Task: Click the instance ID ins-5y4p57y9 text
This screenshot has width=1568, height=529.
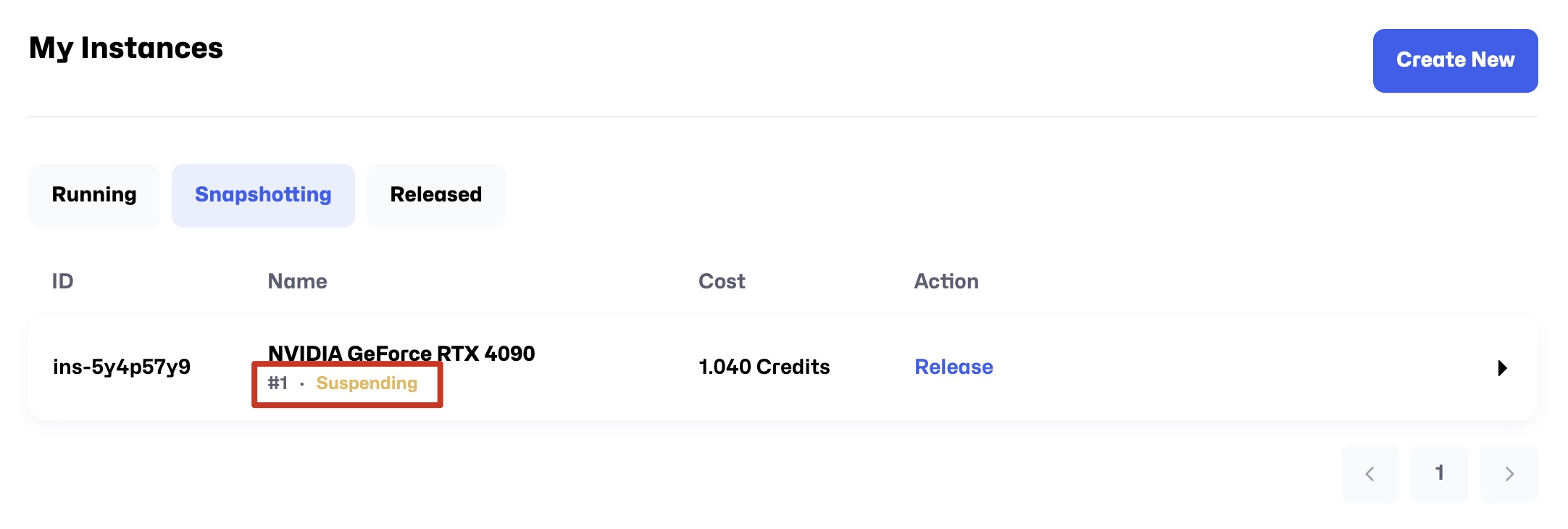Action: pos(122,367)
